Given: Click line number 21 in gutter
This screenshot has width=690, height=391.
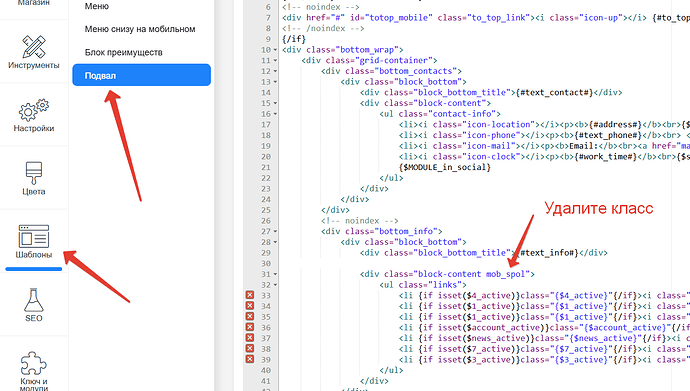Looking at the screenshot, I should (x=266, y=167).
